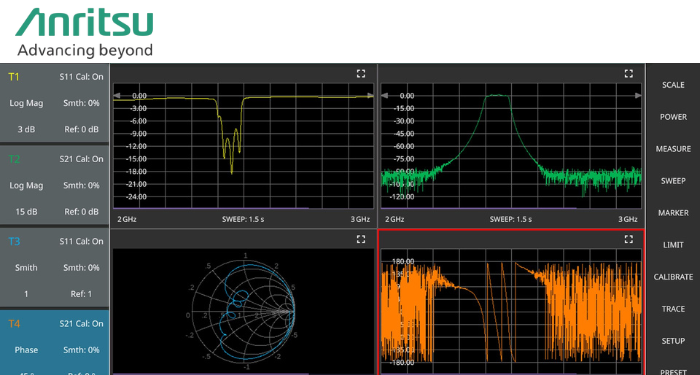Open the MARKER menu
This screenshot has height=375, width=700.
point(673,213)
